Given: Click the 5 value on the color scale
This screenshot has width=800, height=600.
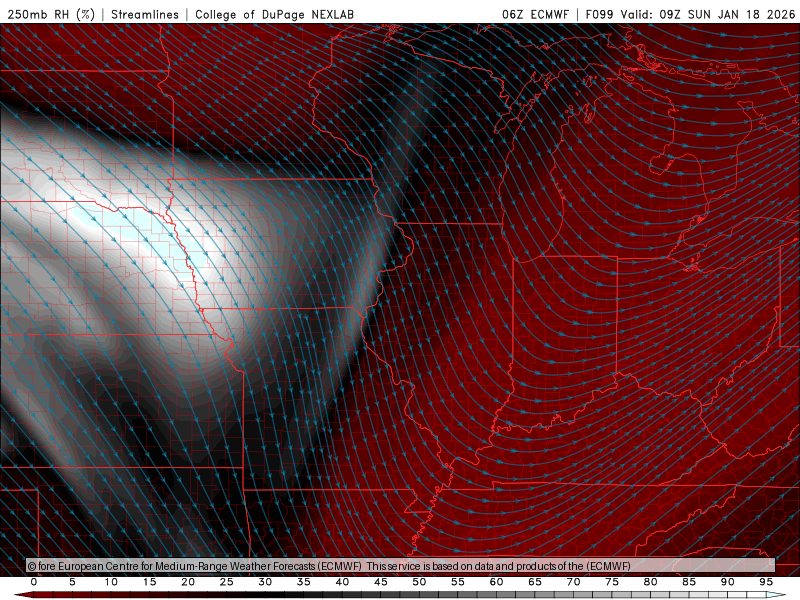Looking at the screenshot, I should click(x=72, y=582).
